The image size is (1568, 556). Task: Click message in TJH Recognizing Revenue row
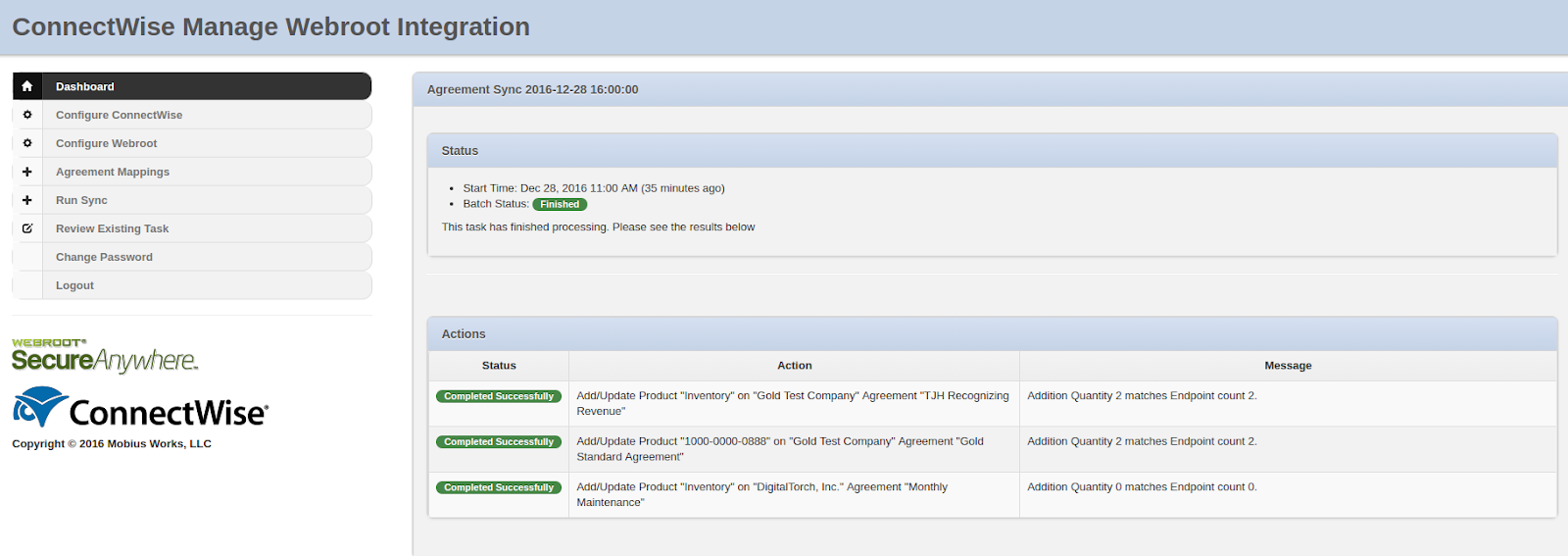point(1142,396)
